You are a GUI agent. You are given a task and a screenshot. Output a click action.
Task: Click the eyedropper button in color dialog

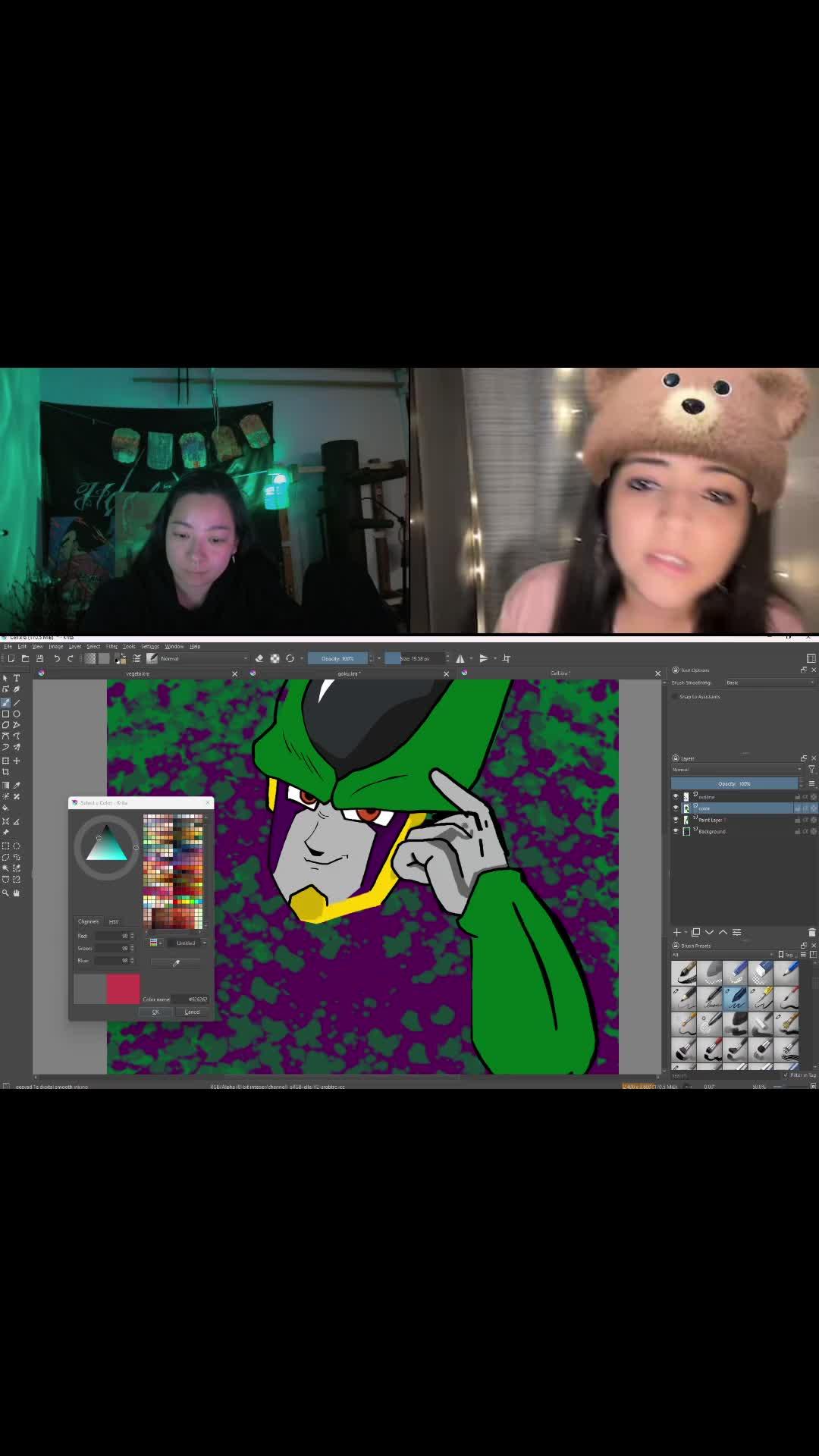click(176, 963)
